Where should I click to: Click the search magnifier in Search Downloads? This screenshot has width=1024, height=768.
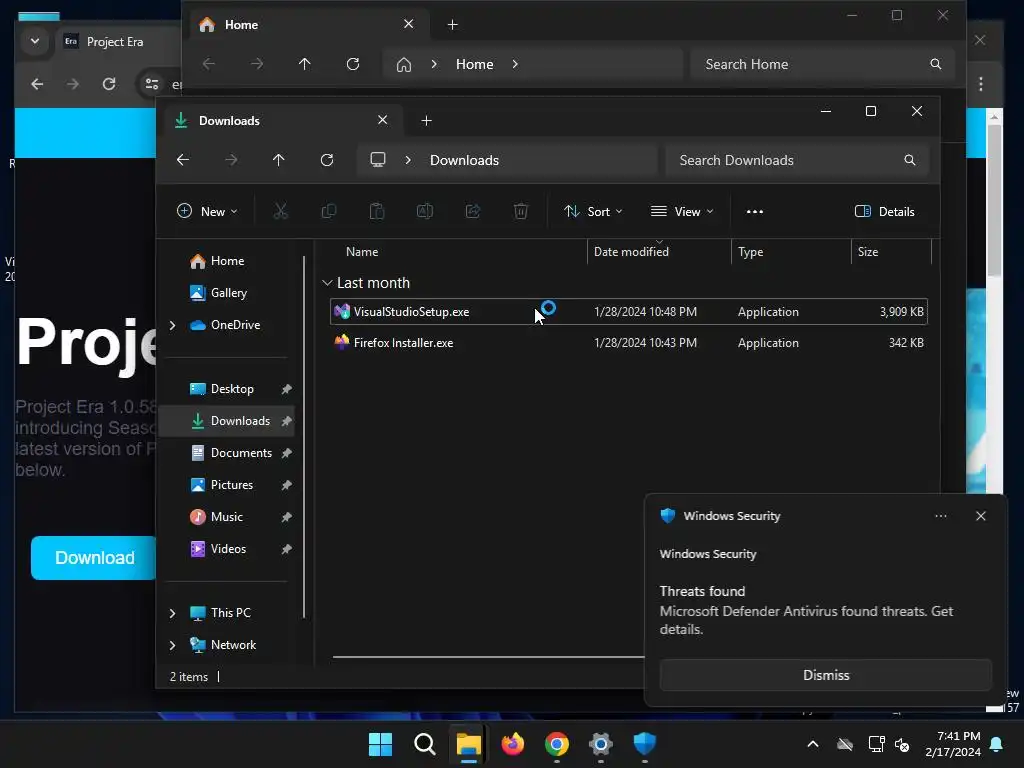tap(910, 160)
